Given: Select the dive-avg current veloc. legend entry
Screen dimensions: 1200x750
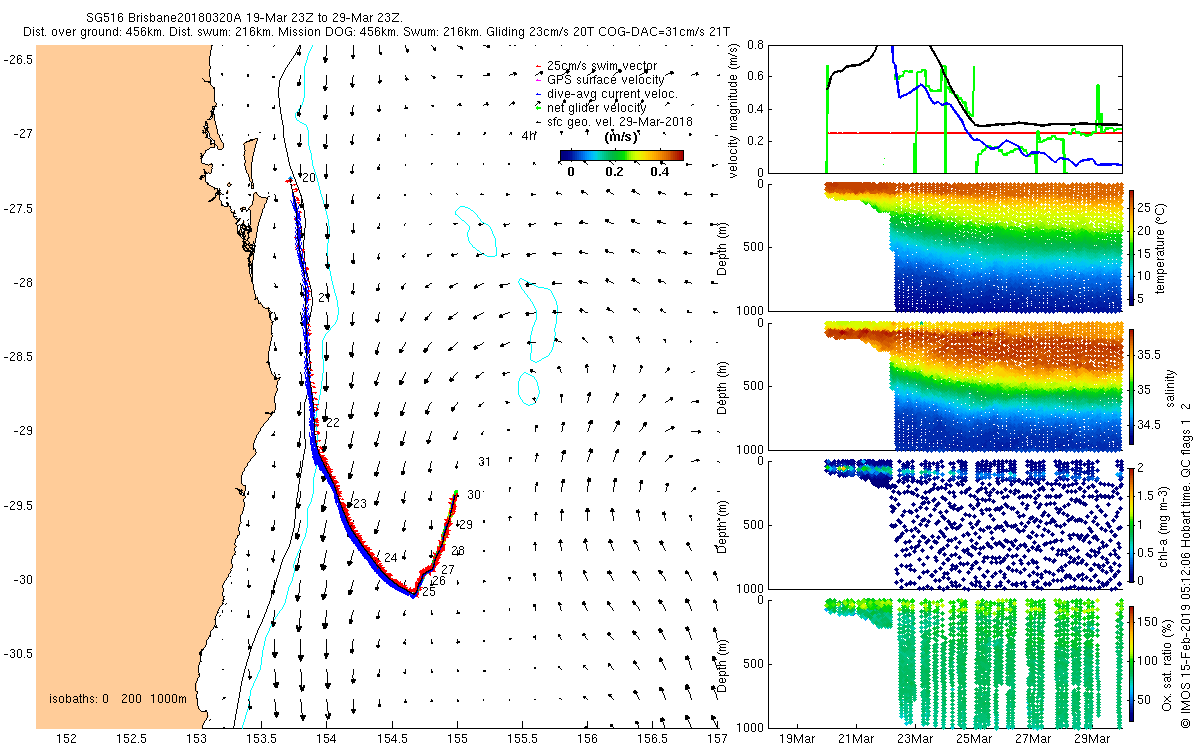Looking at the screenshot, I should pos(612,93).
